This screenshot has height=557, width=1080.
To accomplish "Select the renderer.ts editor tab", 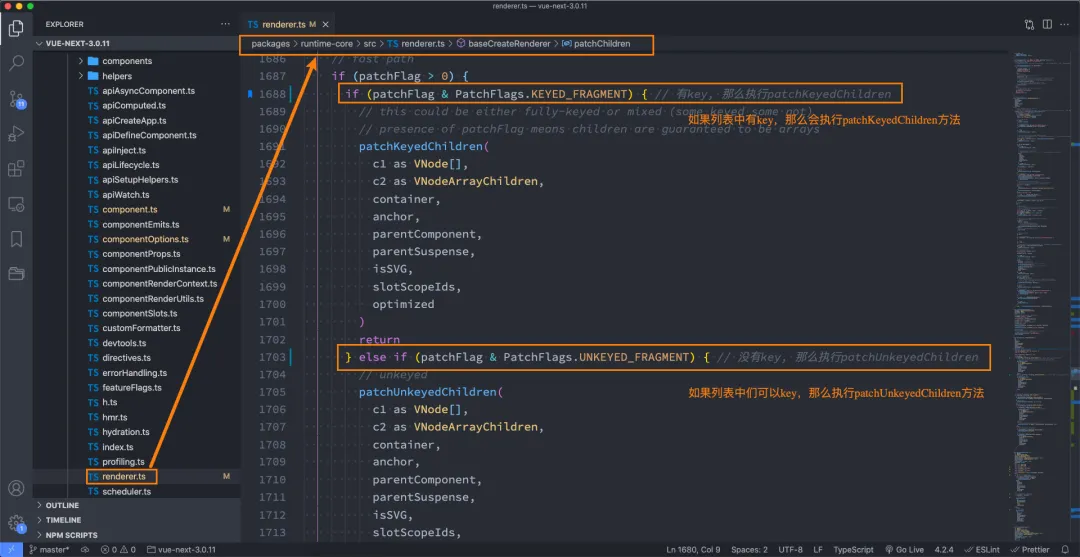I will (x=284, y=24).
